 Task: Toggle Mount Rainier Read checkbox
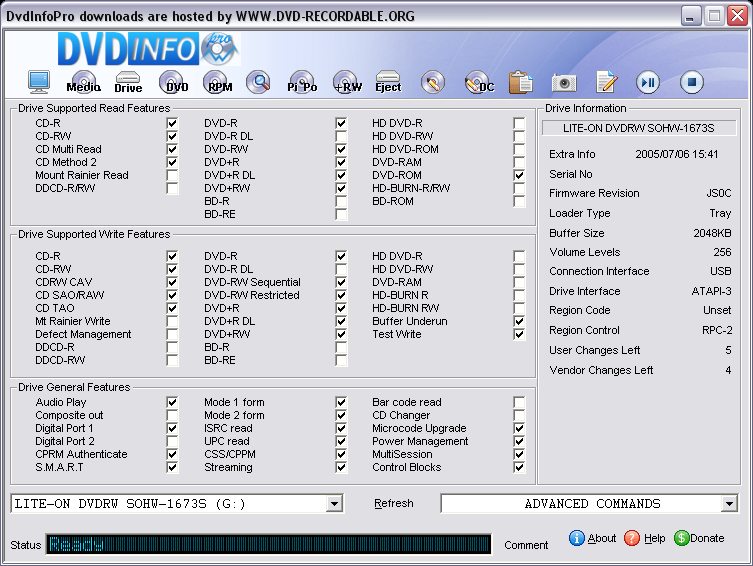(172, 175)
